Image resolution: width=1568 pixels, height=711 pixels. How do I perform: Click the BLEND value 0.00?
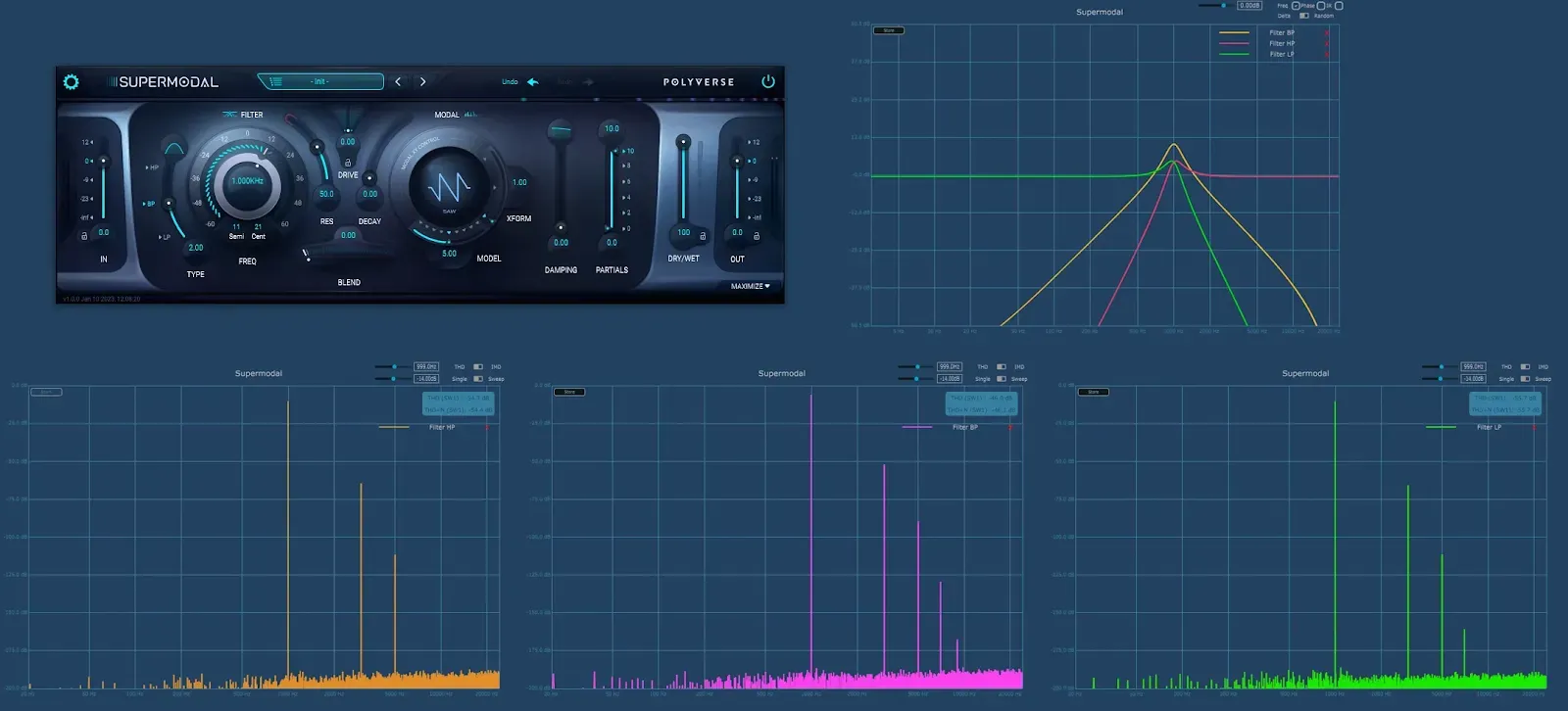348,235
